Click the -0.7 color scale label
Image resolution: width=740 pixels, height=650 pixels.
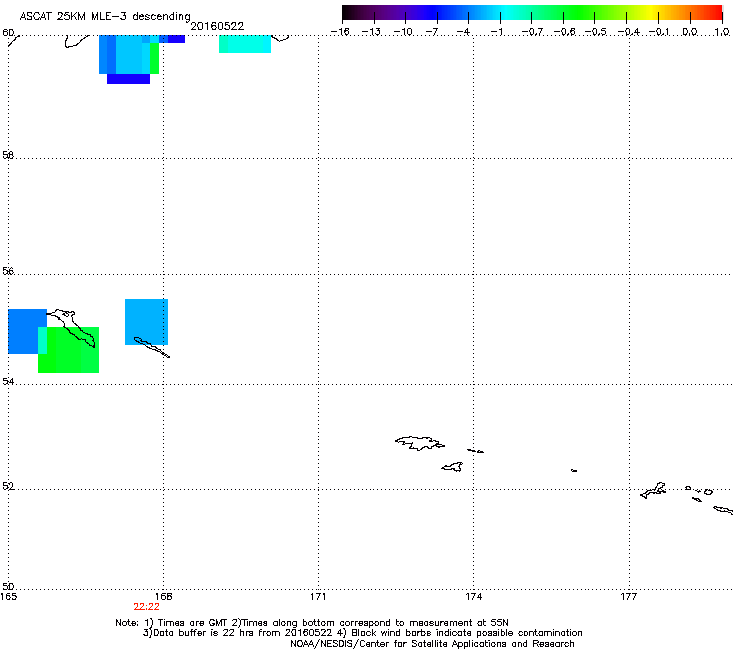point(532,32)
